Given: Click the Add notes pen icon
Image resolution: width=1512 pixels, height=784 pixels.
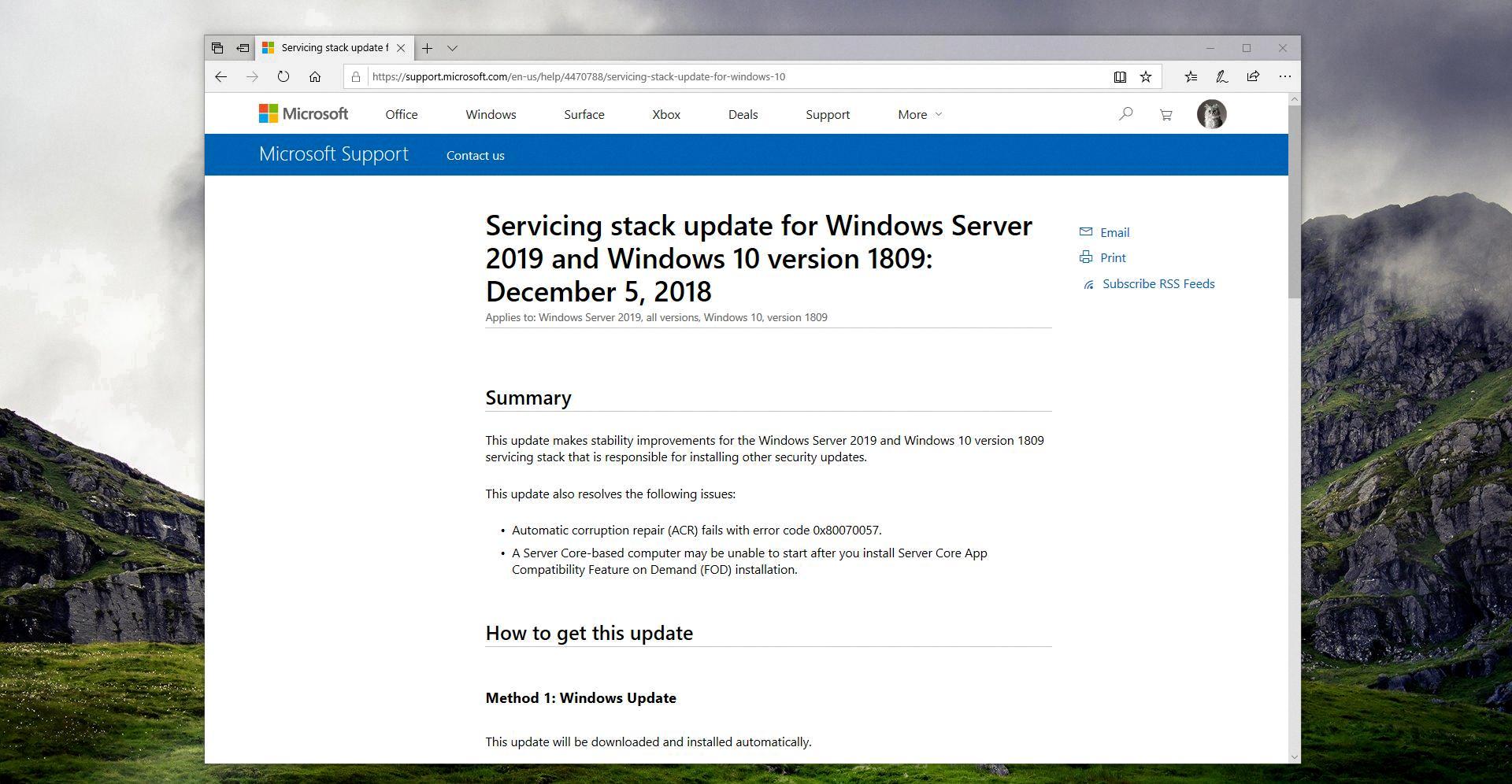Looking at the screenshot, I should click(x=1221, y=76).
